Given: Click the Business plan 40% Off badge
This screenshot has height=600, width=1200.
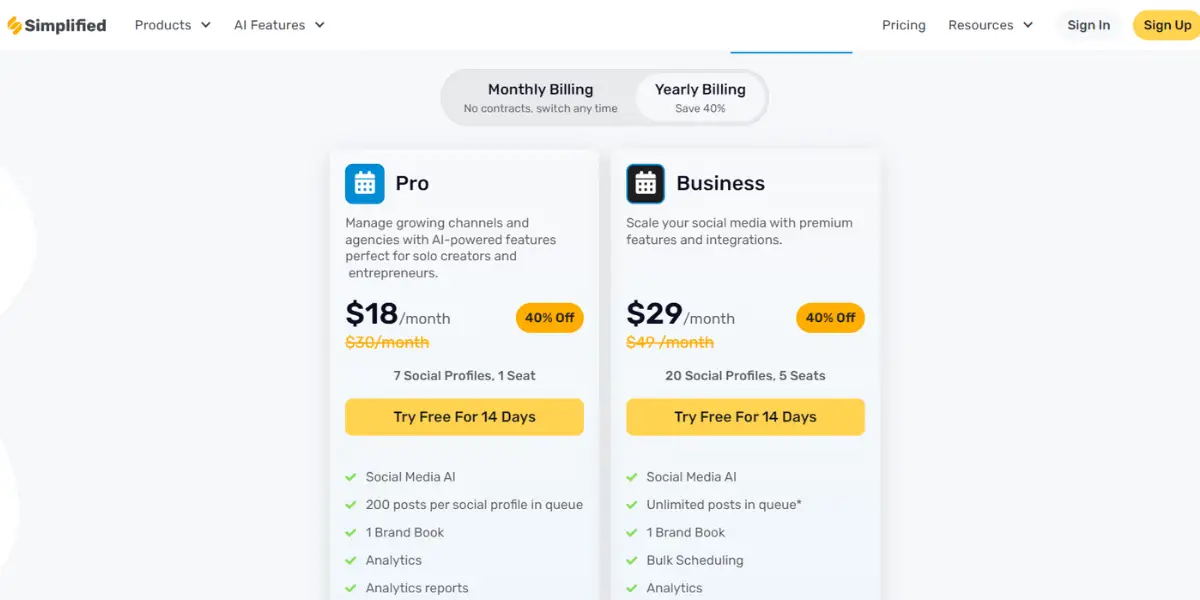Looking at the screenshot, I should tap(831, 318).
